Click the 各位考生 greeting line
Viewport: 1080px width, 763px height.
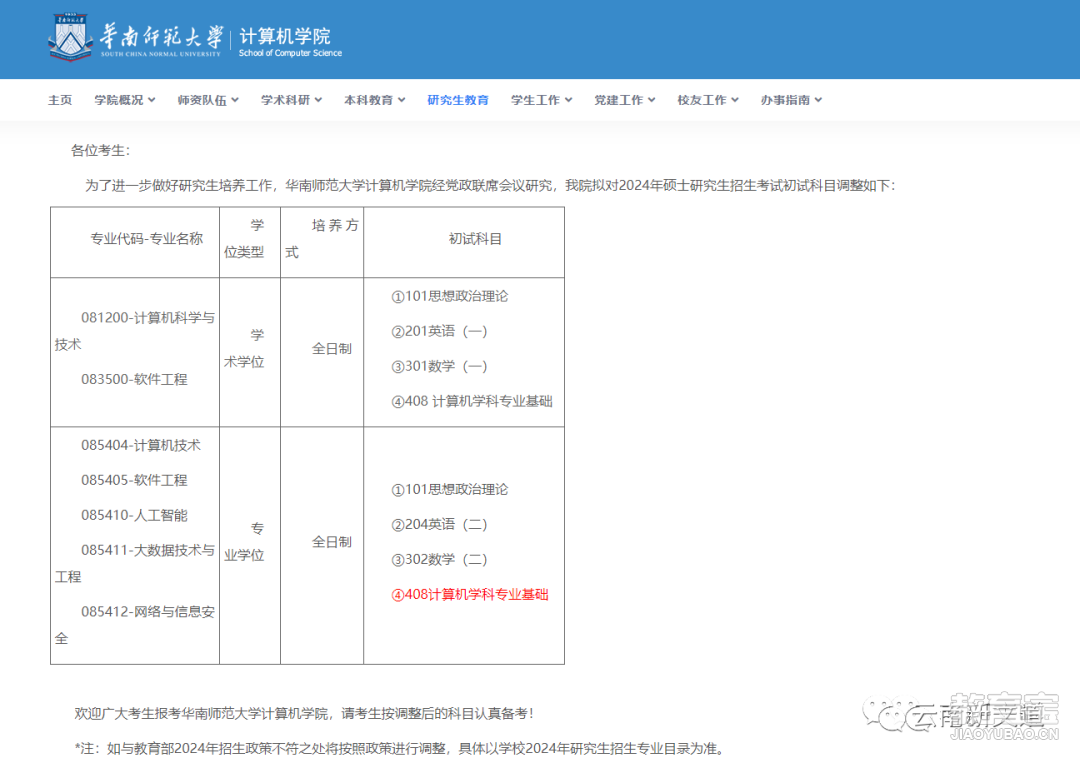101,151
